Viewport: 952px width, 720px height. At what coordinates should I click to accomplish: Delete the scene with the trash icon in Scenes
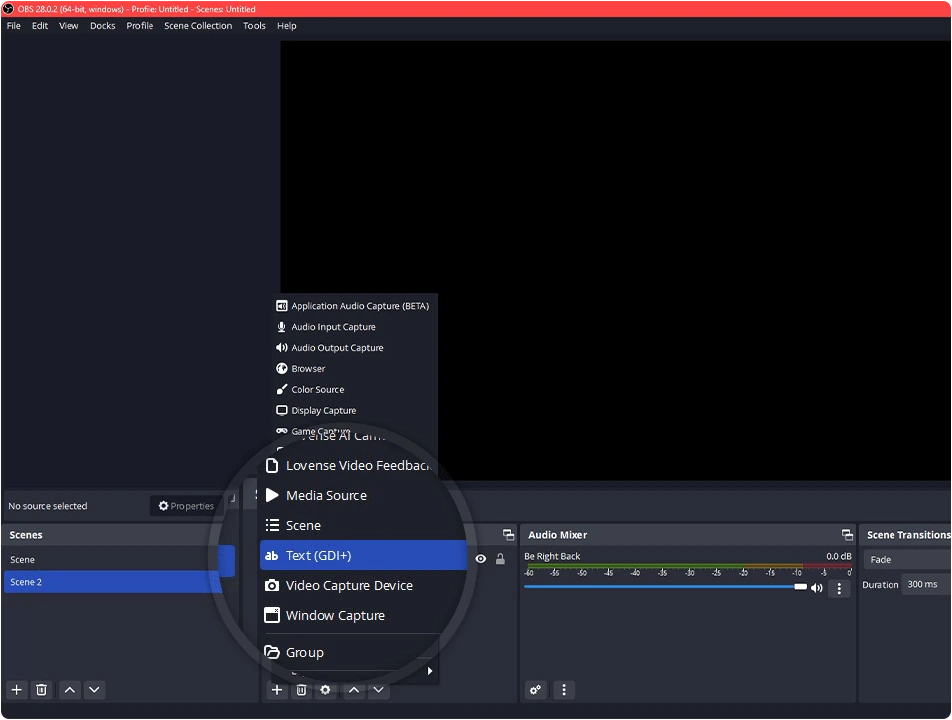point(41,690)
